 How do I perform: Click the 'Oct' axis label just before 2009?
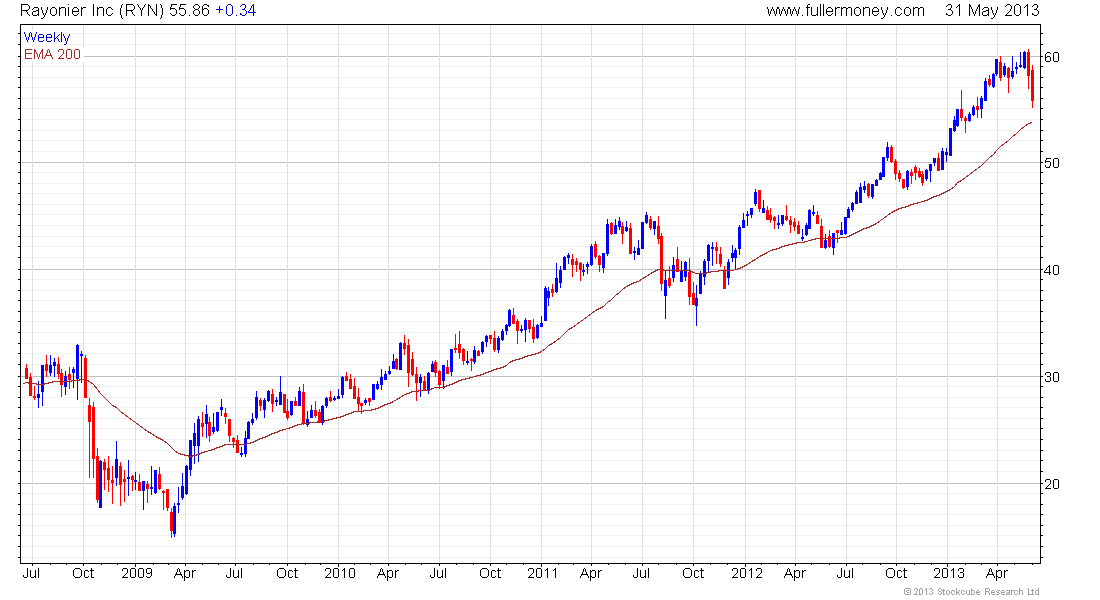83,573
